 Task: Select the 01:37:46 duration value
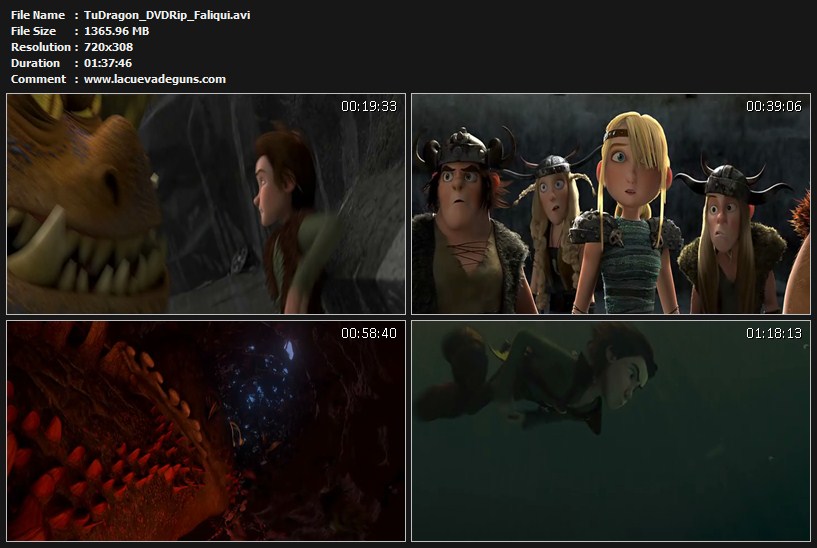tap(109, 63)
